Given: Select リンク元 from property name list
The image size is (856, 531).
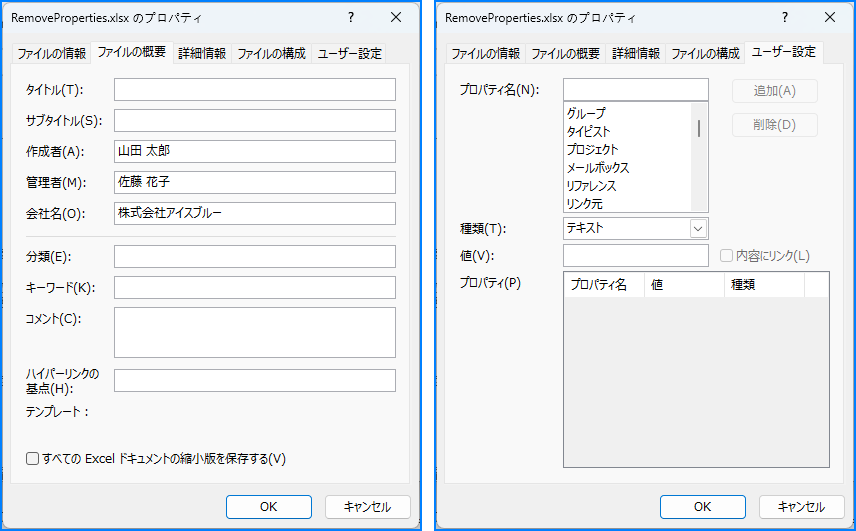Looking at the screenshot, I should pos(628,204).
